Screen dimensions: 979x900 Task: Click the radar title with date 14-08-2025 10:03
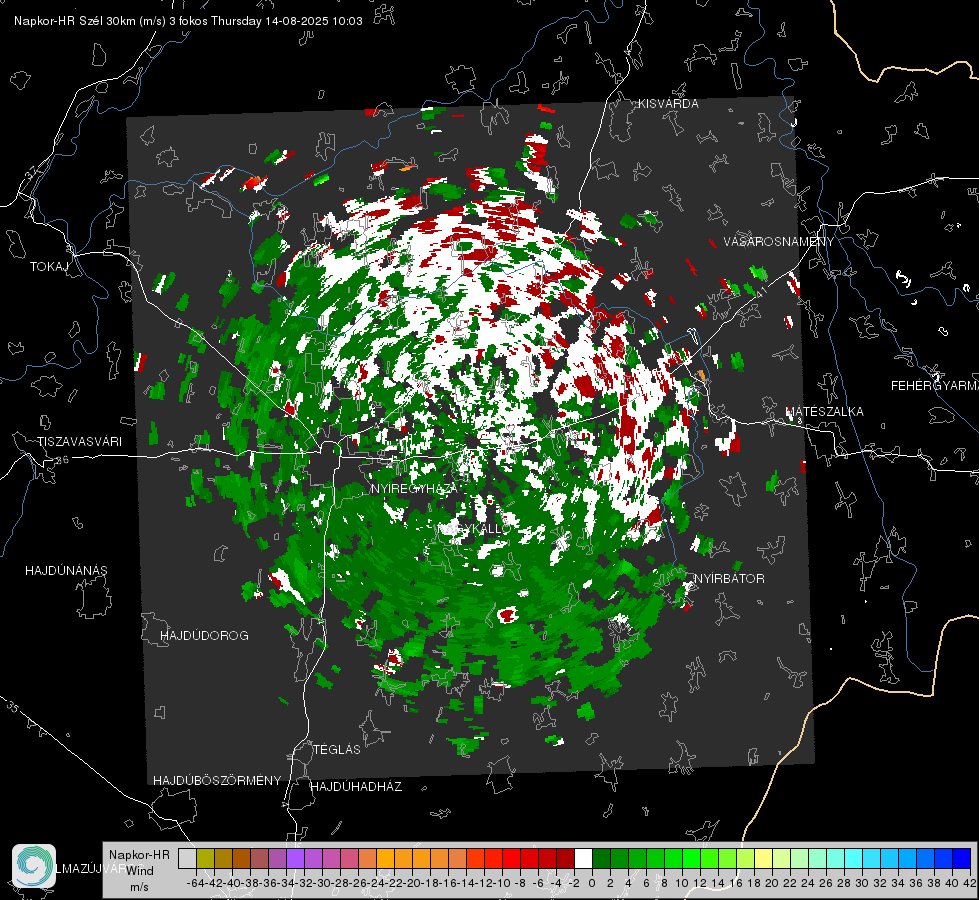[x=188, y=21]
